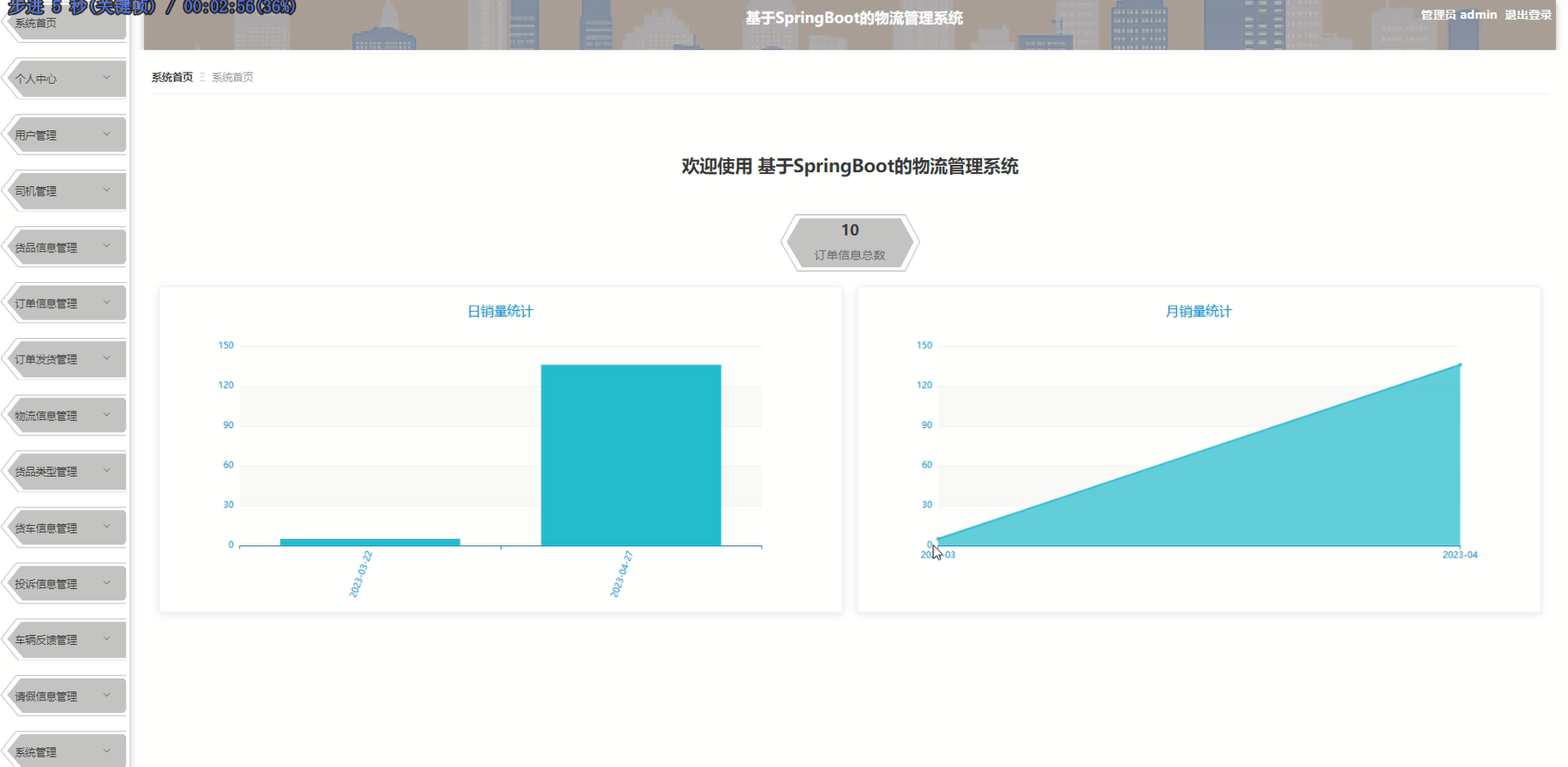Open the 订单信息管理 sidebar menu
Screen dimensions: 1568x767
click(65, 303)
